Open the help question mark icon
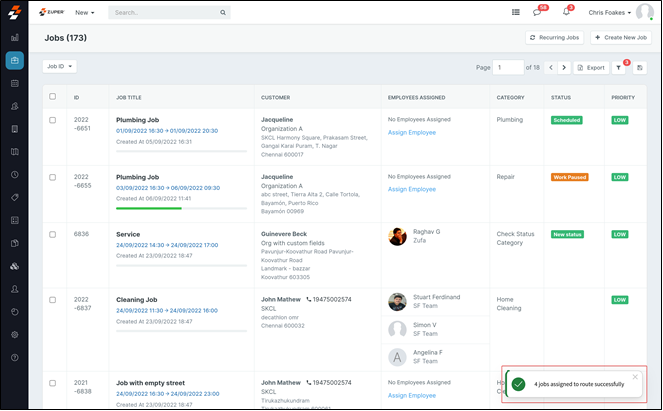Image resolution: width=663 pixels, height=411 pixels. pos(15,357)
